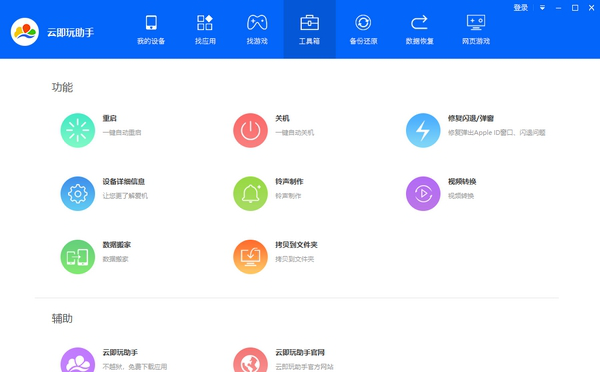
Task: Switch to the 数据恢复 tab
Action: (x=419, y=29)
